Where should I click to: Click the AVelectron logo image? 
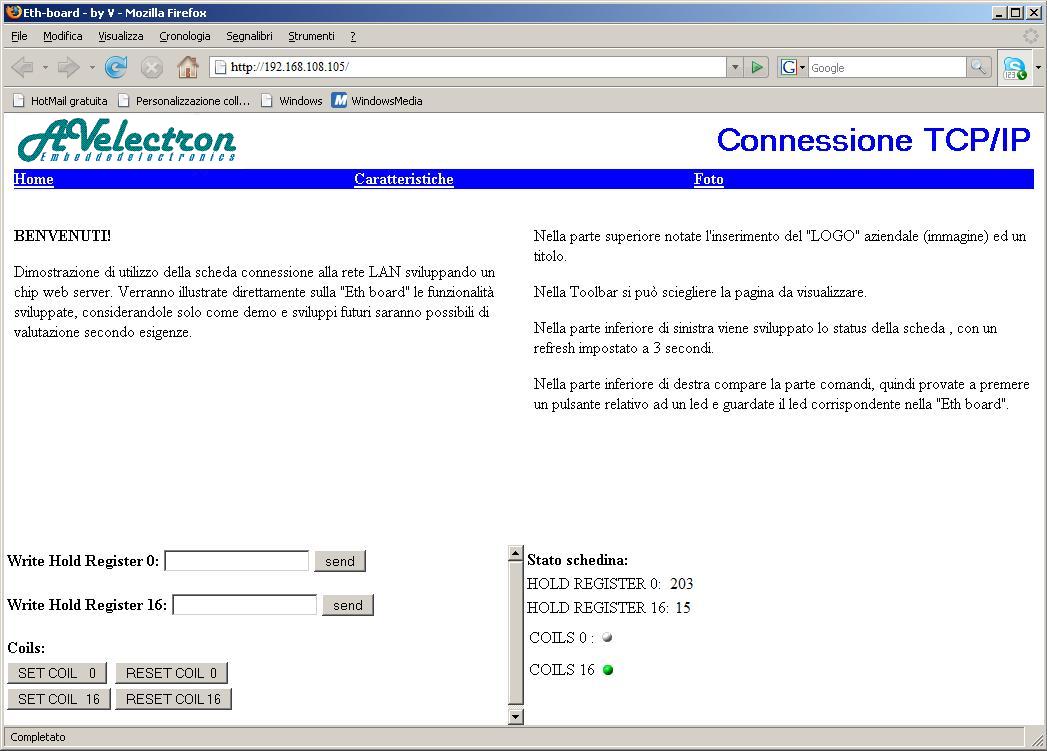click(126, 140)
